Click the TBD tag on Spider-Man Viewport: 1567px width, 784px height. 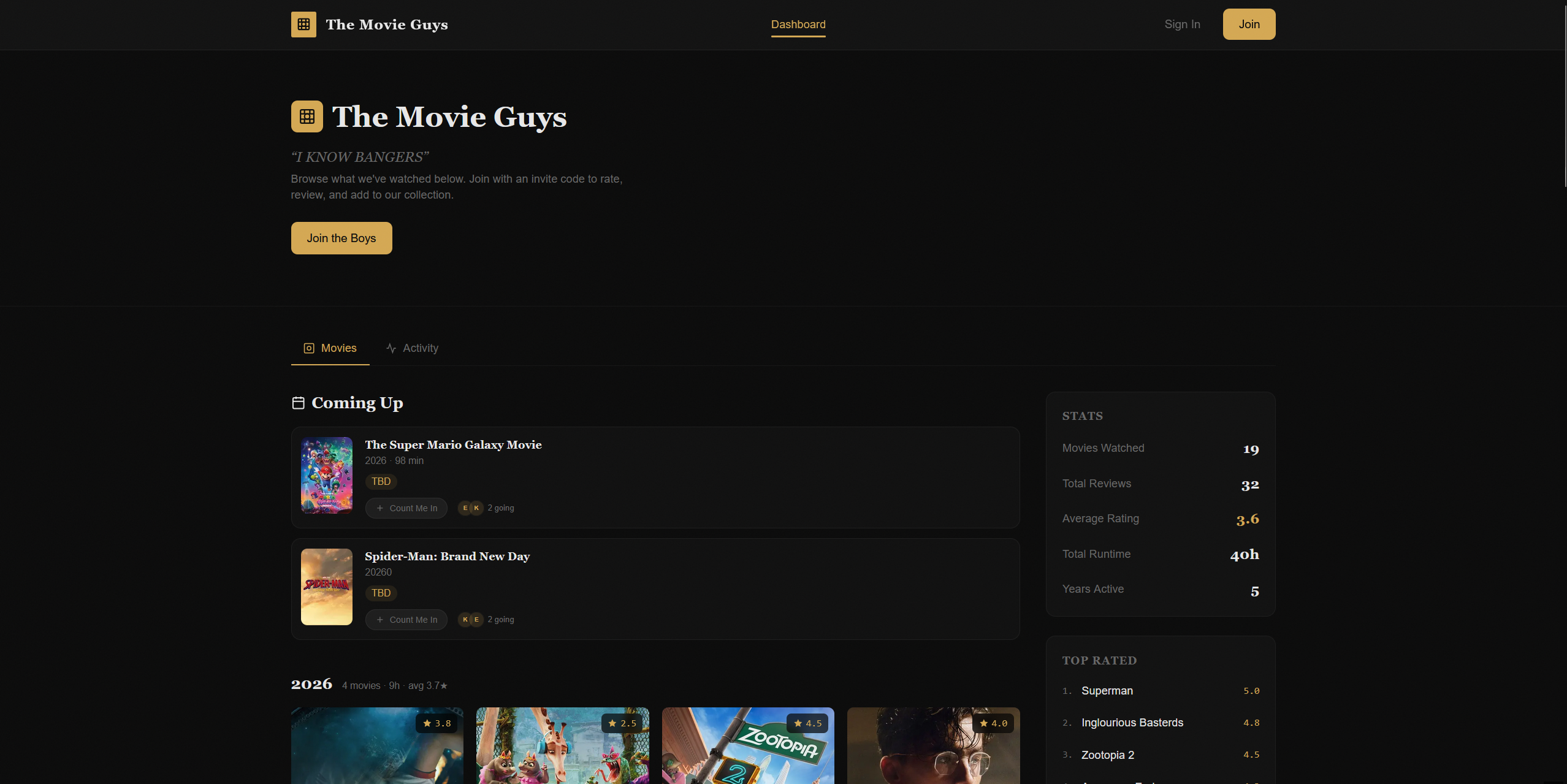point(381,593)
